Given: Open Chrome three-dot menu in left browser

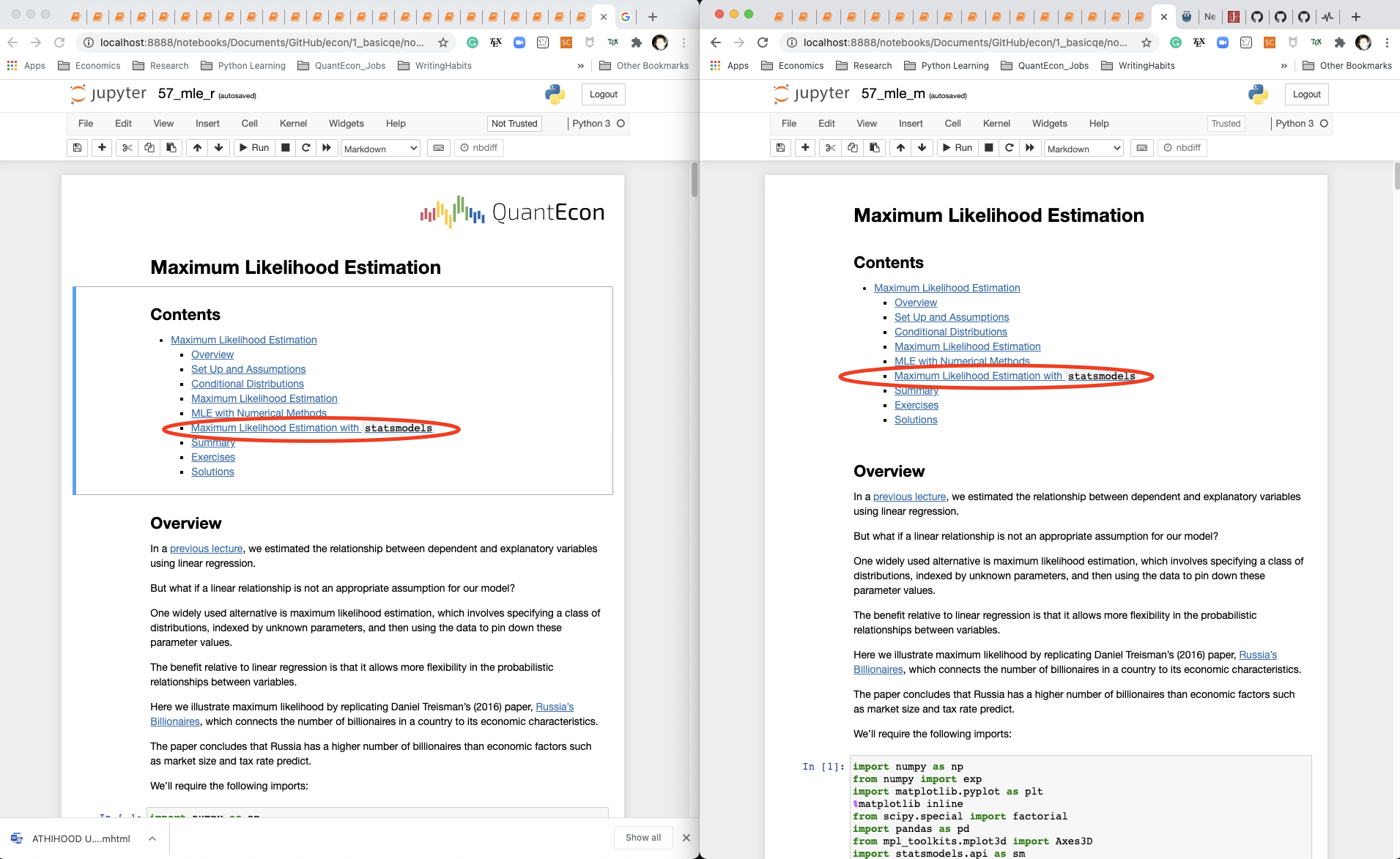Looking at the screenshot, I should point(684,42).
